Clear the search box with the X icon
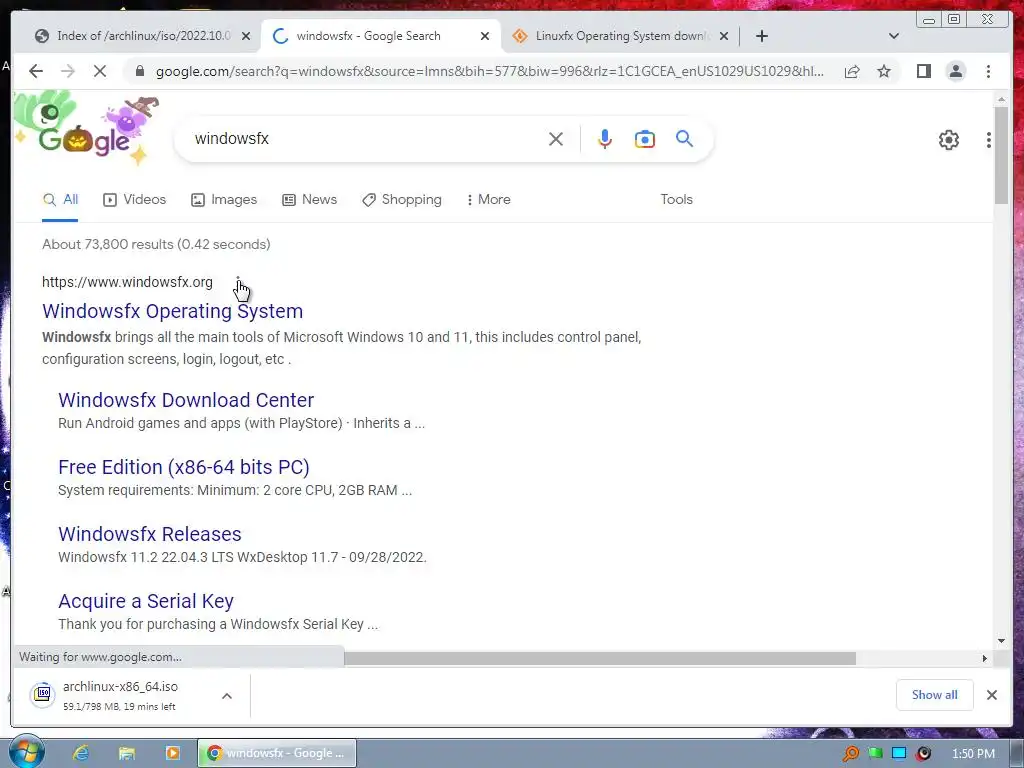Image resolution: width=1024 pixels, height=768 pixels. [556, 139]
